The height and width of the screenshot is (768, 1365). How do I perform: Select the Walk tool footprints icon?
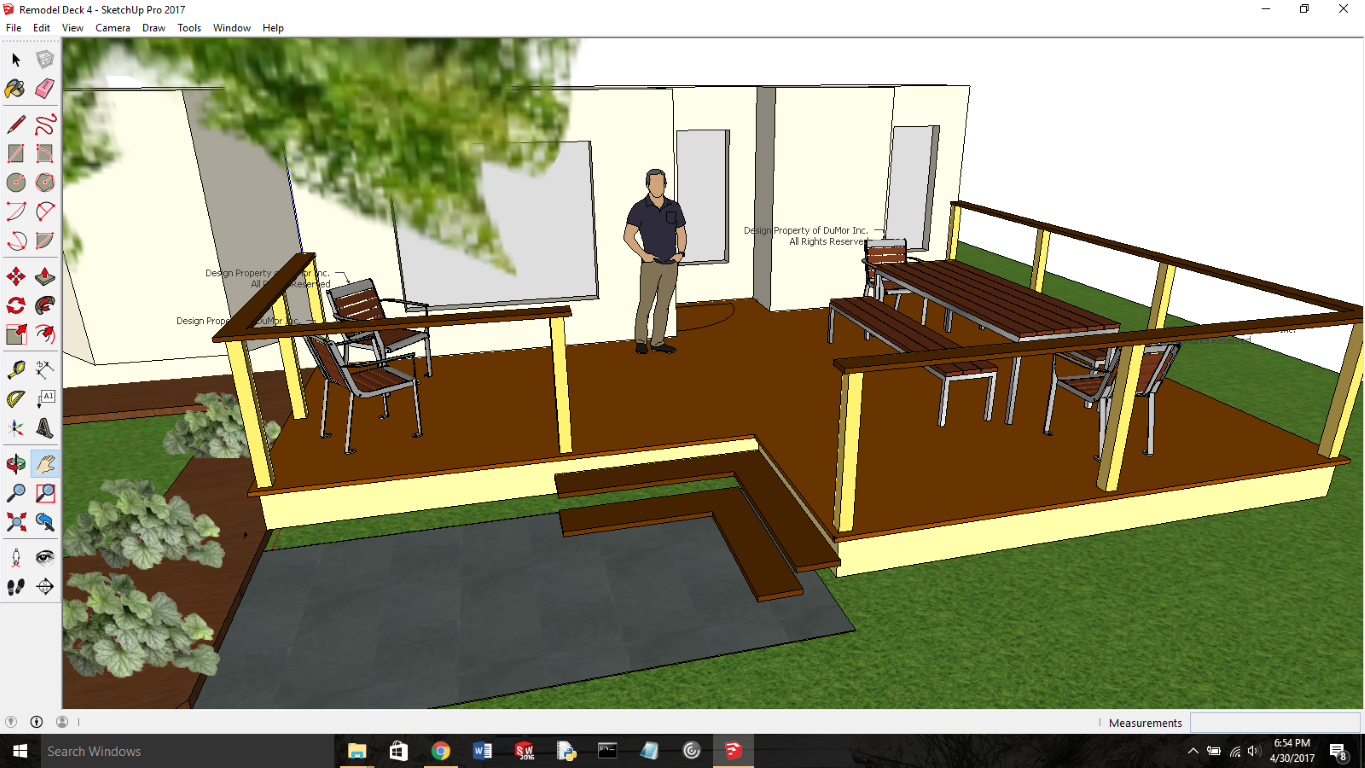[x=16, y=587]
